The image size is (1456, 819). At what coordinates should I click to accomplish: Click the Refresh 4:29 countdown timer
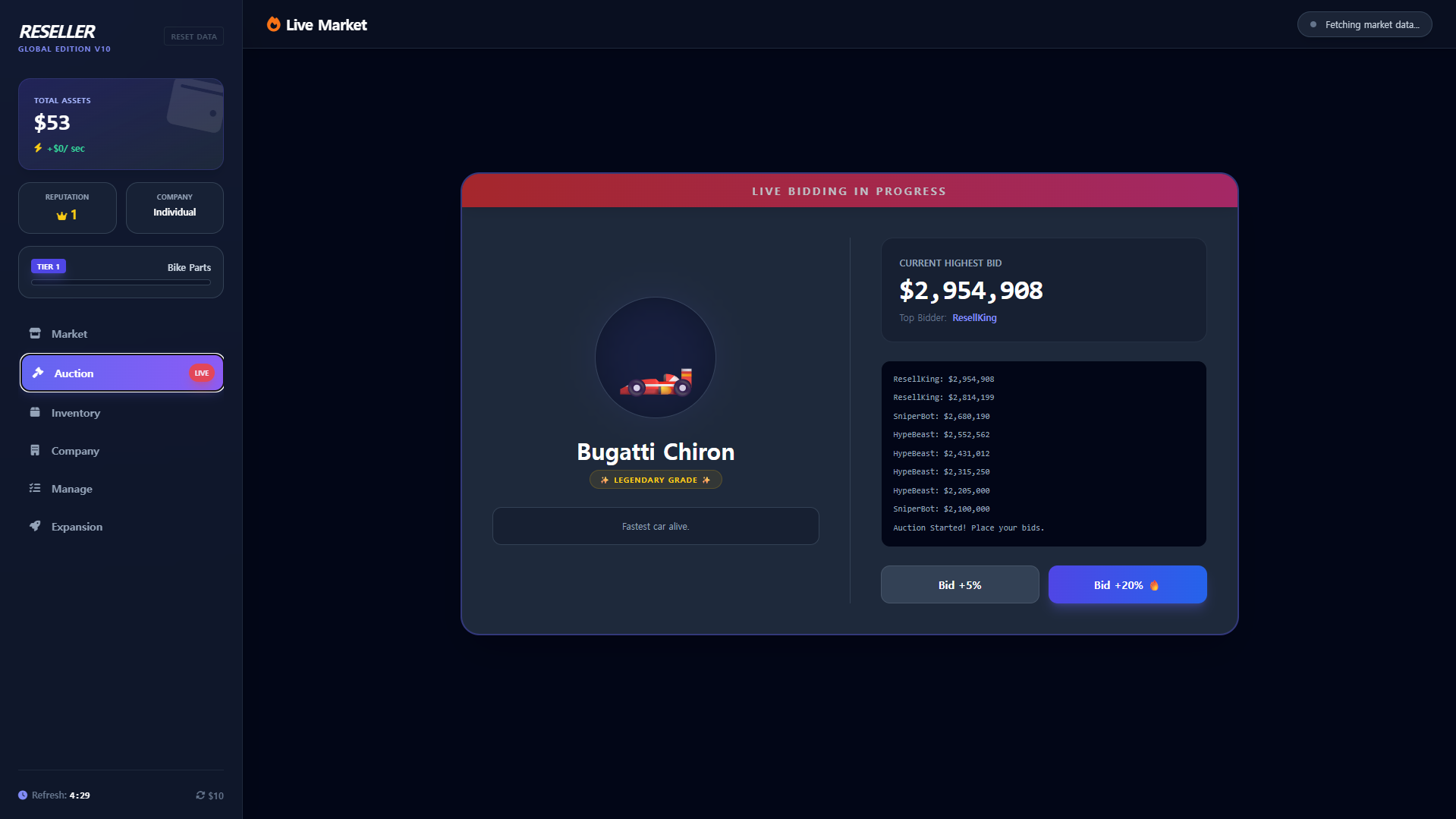point(61,795)
